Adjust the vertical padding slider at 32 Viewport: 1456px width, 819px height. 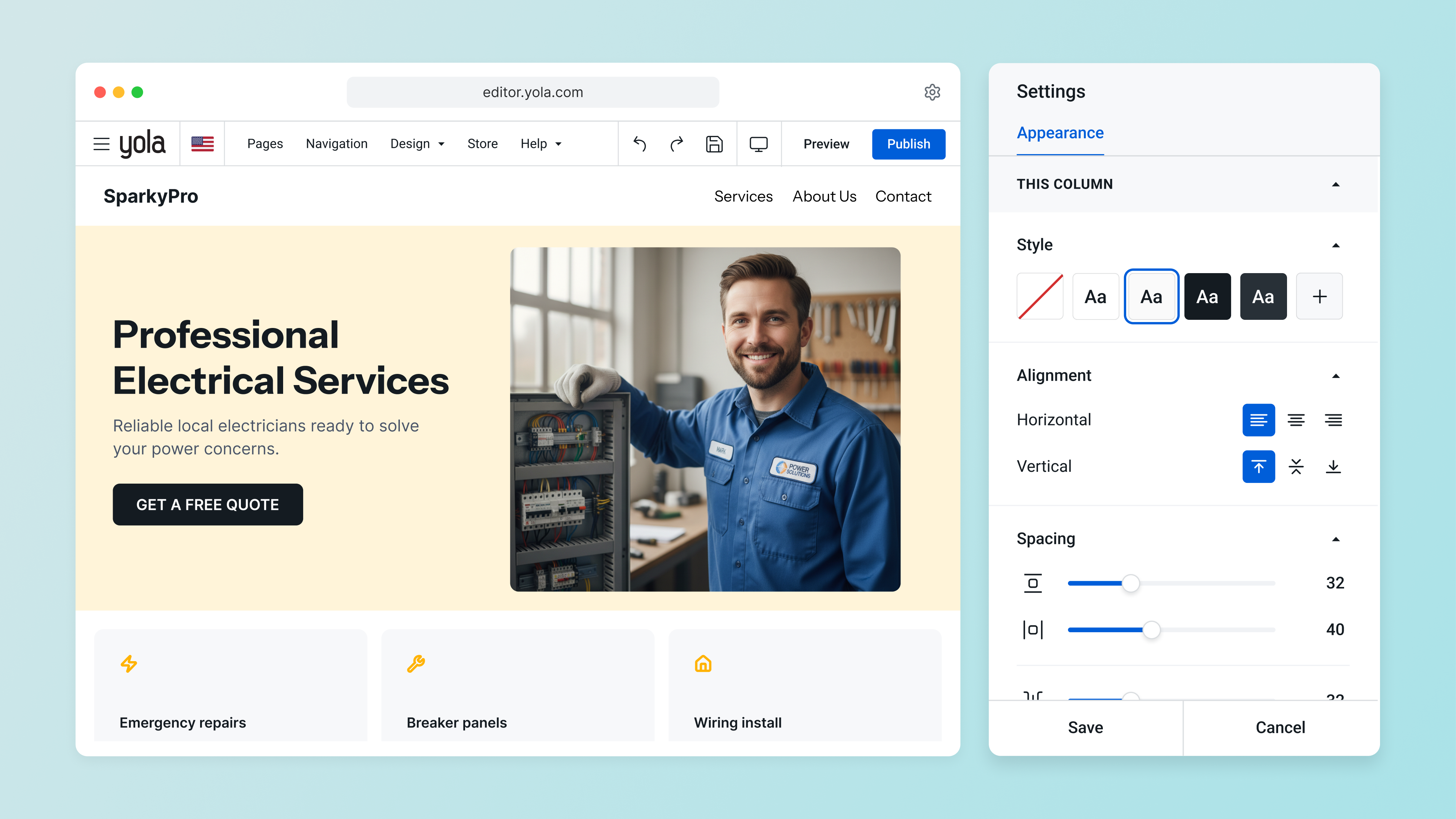pyautogui.click(x=1130, y=583)
